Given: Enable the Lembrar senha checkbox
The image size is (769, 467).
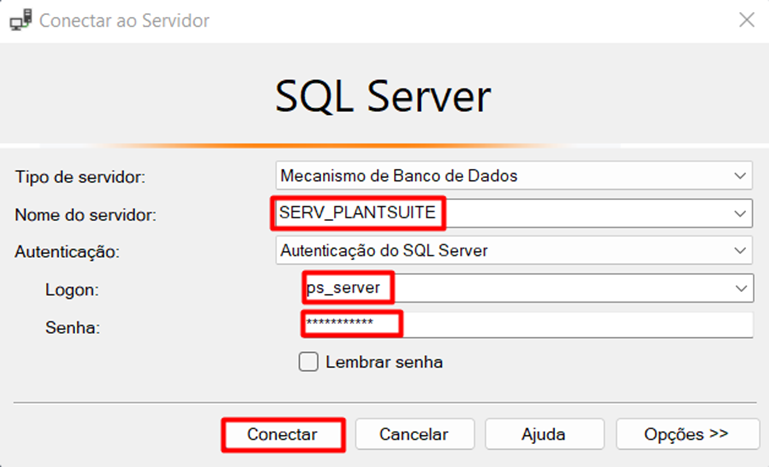Looking at the screenshot, I should 308,362.
